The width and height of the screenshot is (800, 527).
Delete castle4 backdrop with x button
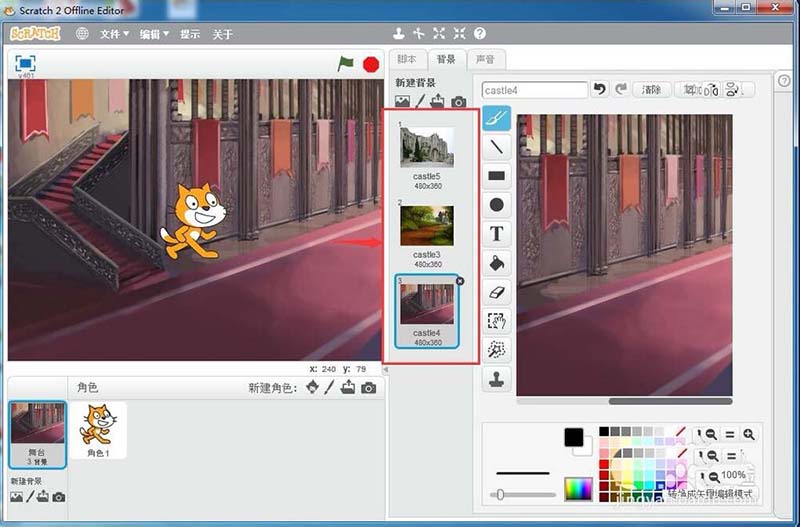pos(460,281)
